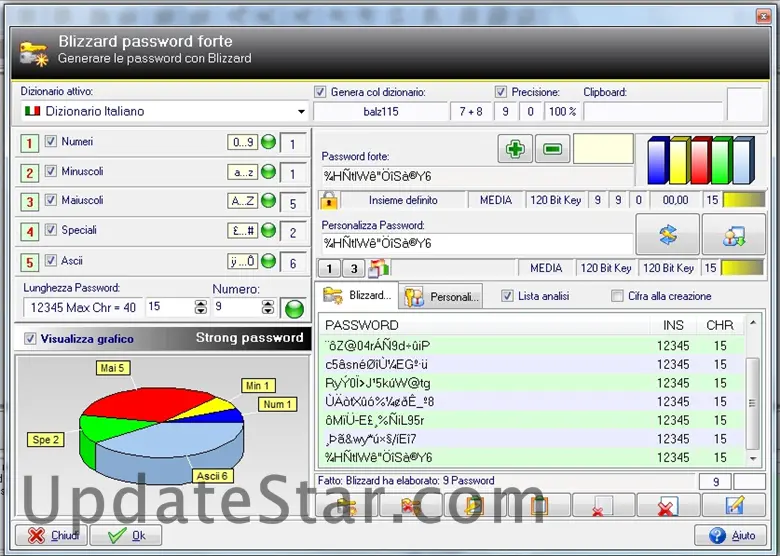
Task: Click the blue bar in color chart
Action: tap(658, 161)
